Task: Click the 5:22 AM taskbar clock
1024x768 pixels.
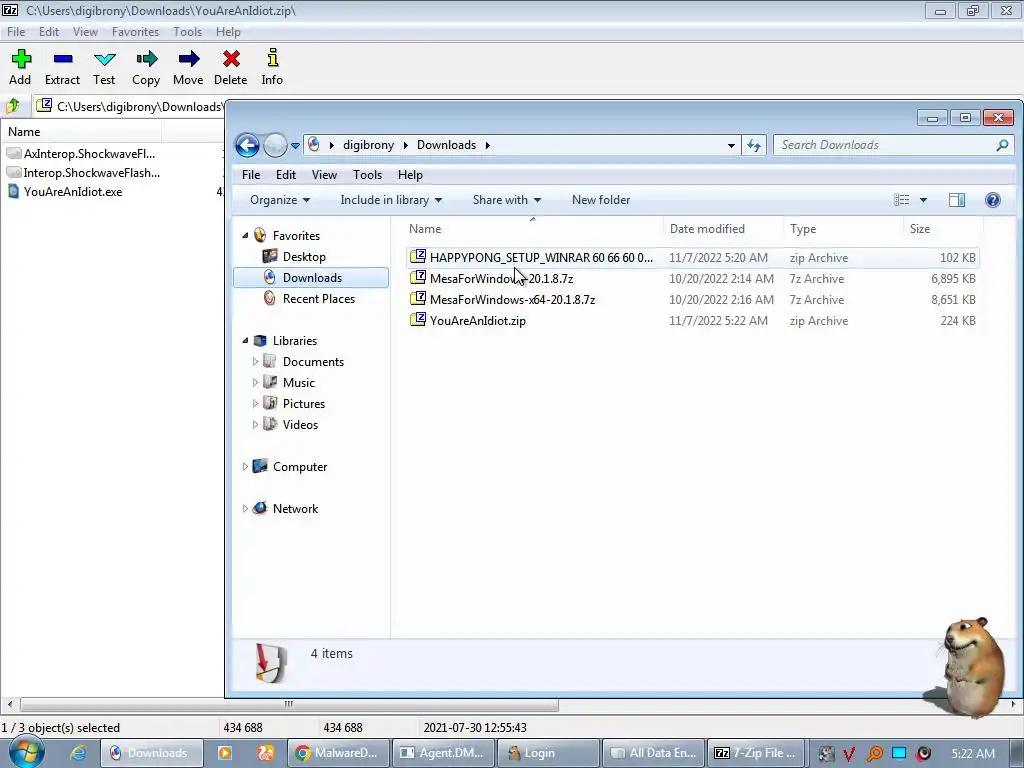Action: coord(973,754)
